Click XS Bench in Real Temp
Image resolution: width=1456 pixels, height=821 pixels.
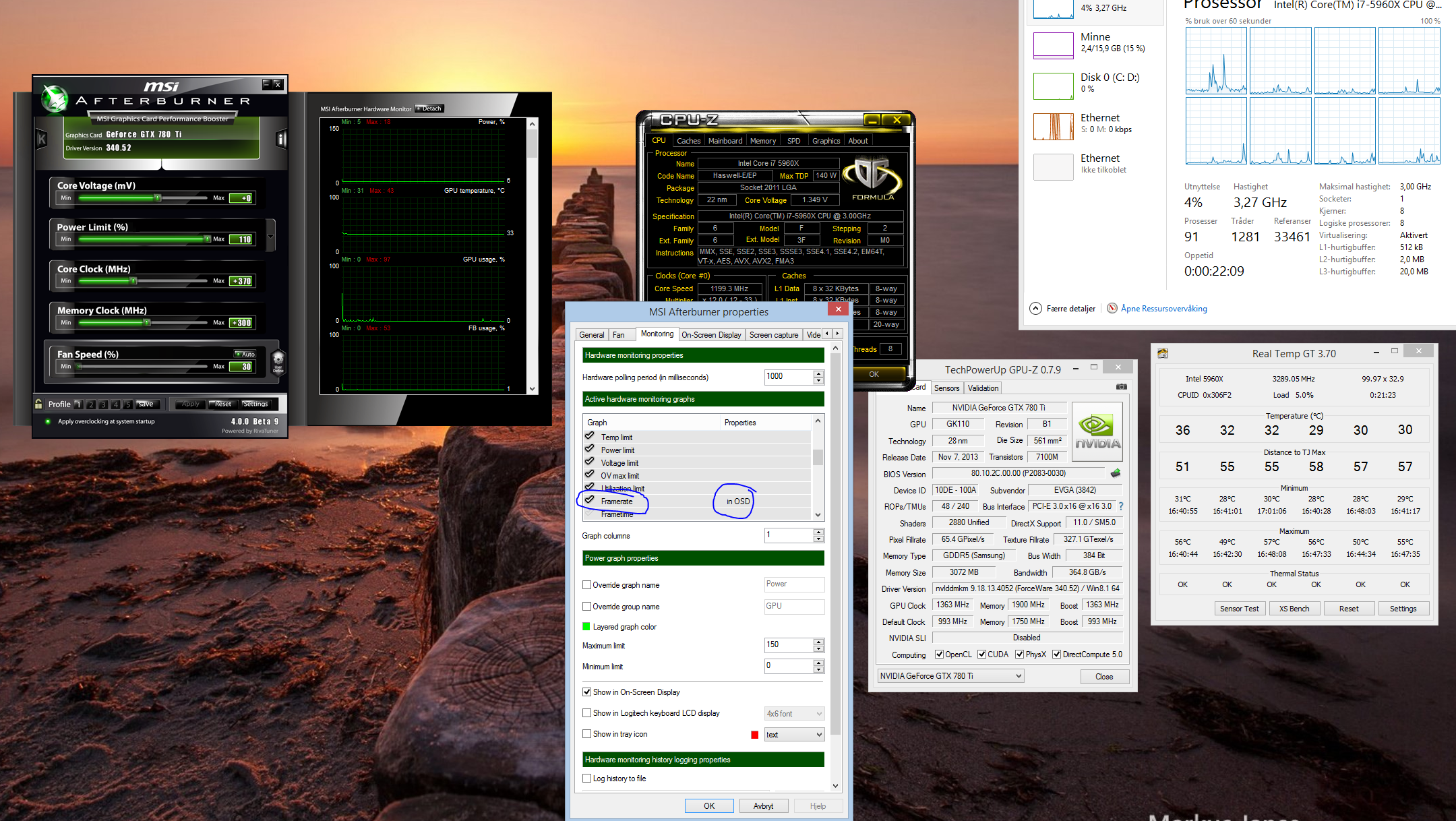coord(1294,608)
